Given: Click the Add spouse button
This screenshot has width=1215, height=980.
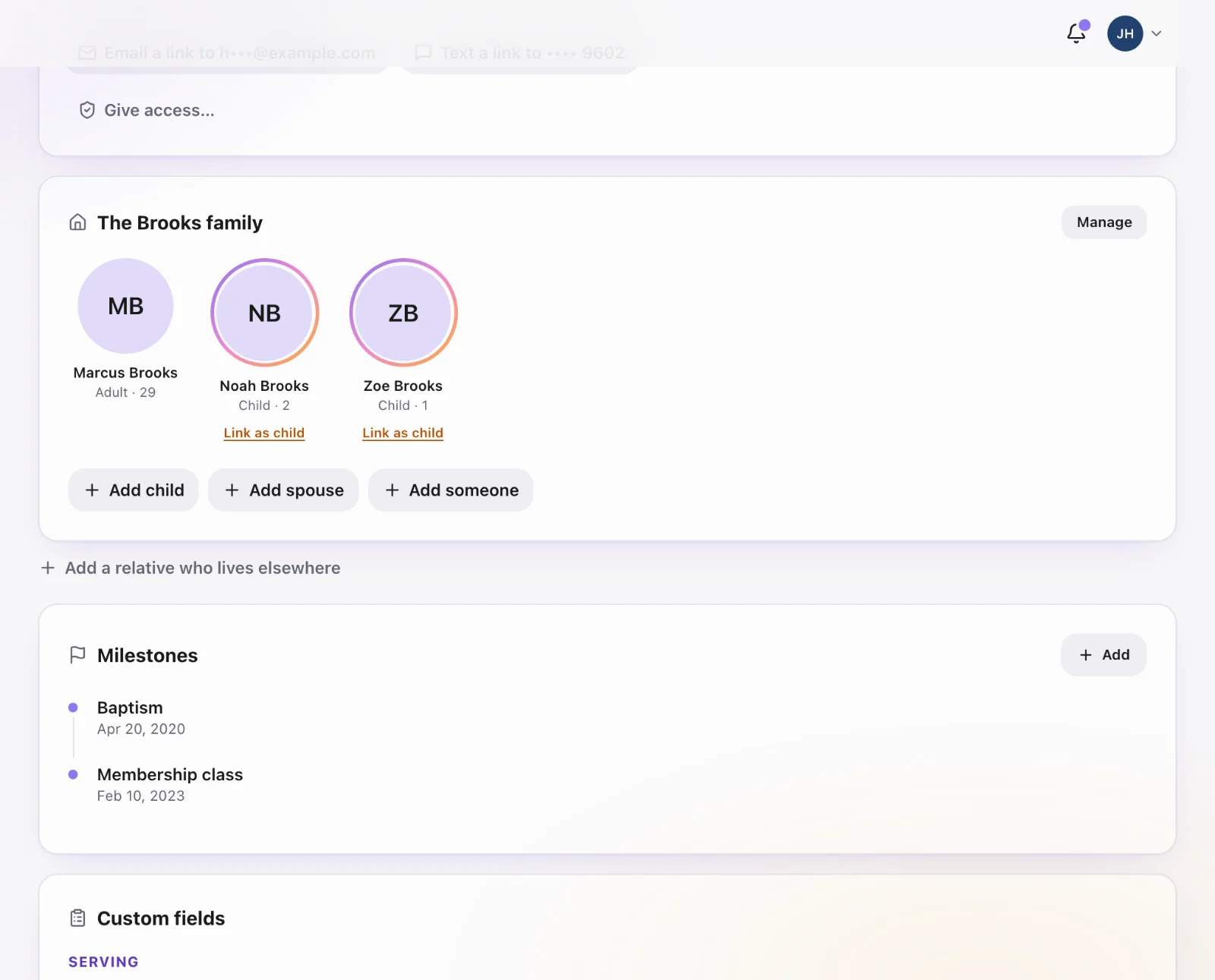Looking at the screenshot, I should [x=283, y=490].
